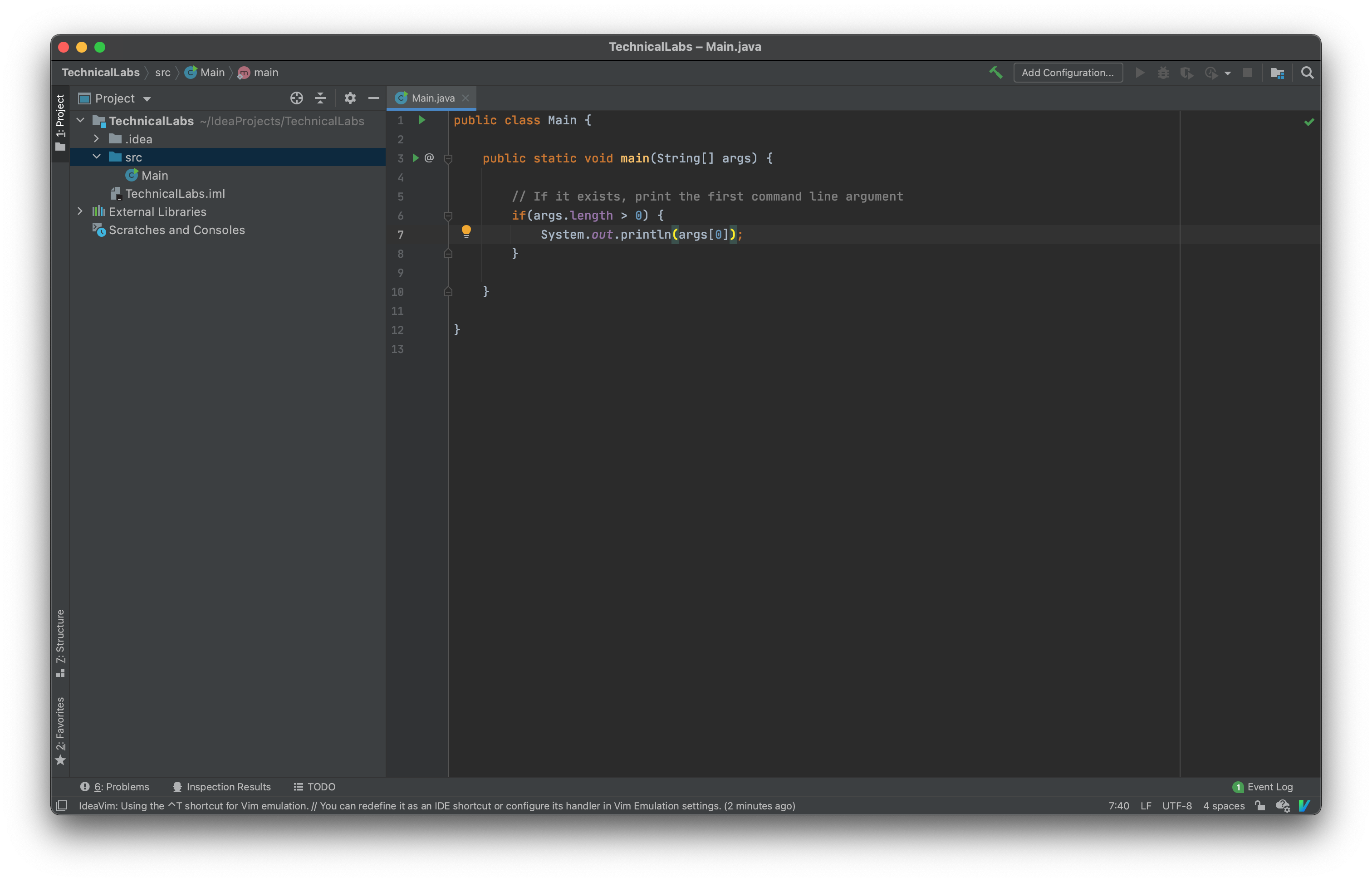Click Add Configuration button
This screenshot has width=1372, height=882.
[x=1068, y=73]
